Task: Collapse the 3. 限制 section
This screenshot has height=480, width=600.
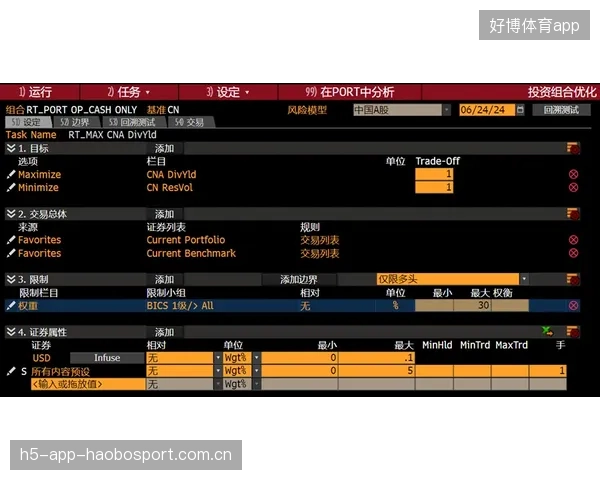Action: coord(11,279)
